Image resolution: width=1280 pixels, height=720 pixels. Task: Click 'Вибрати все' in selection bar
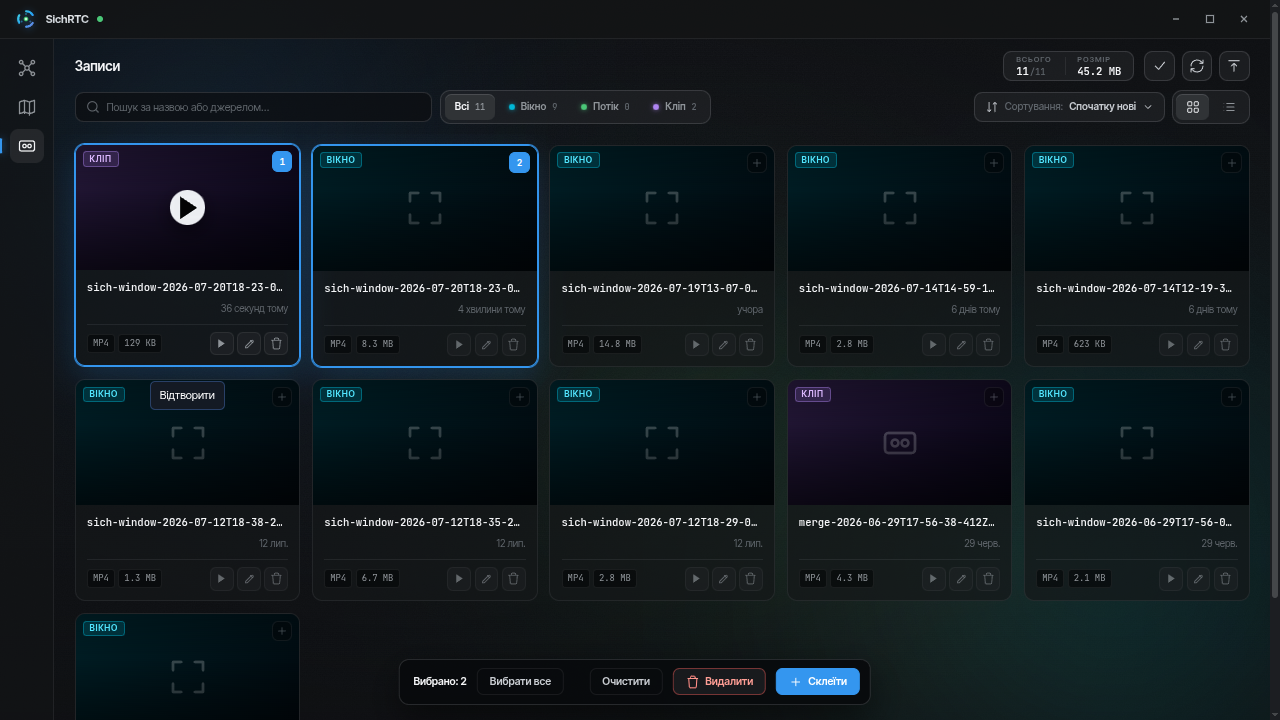(520, 681)
